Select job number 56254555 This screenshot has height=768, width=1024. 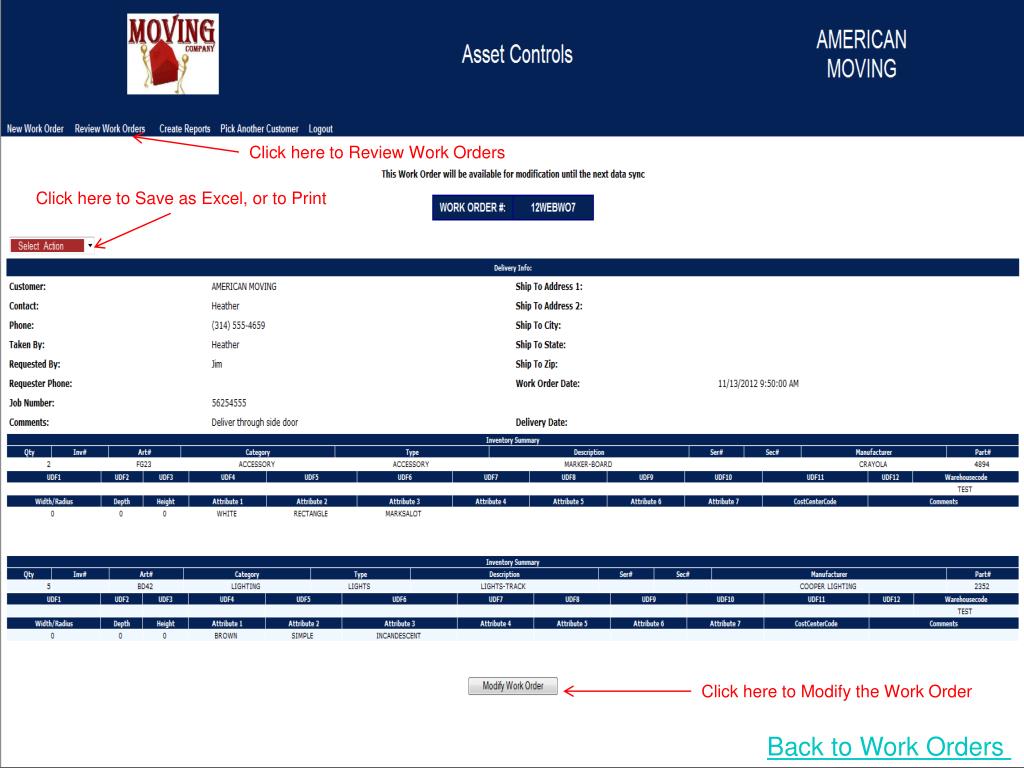coord(229,403)
